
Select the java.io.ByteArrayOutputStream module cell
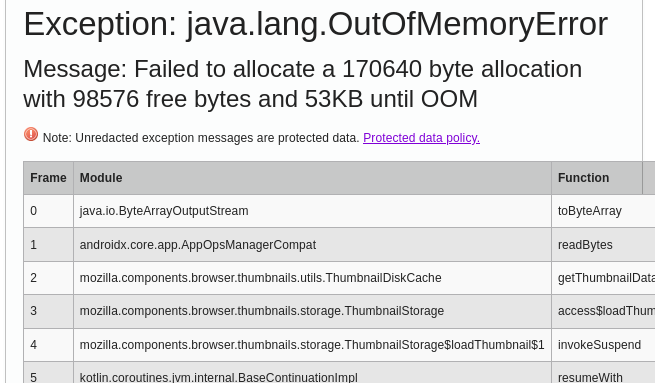point(312,211)
